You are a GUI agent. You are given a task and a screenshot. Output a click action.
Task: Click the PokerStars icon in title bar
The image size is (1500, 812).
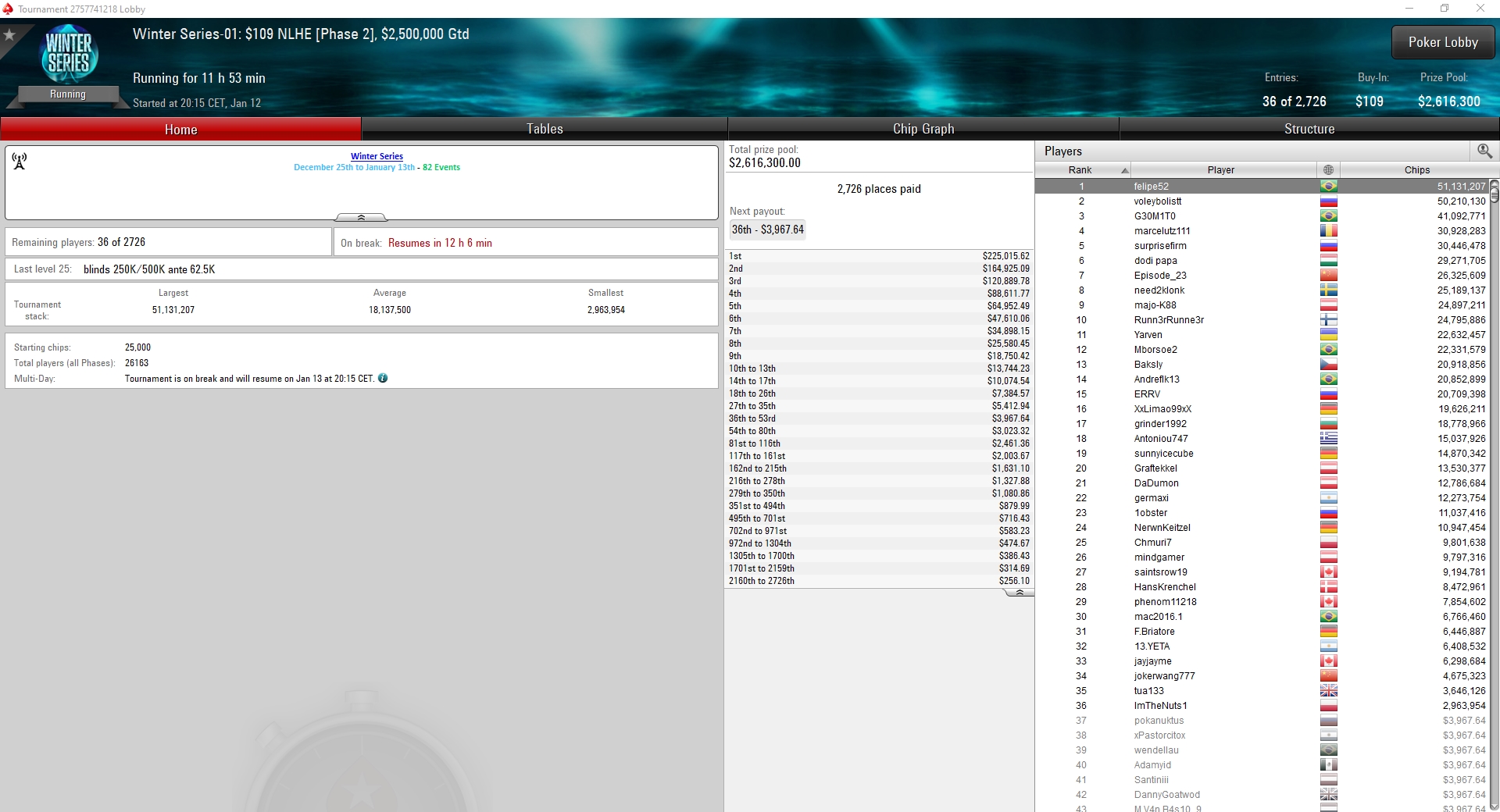(8, 9)
